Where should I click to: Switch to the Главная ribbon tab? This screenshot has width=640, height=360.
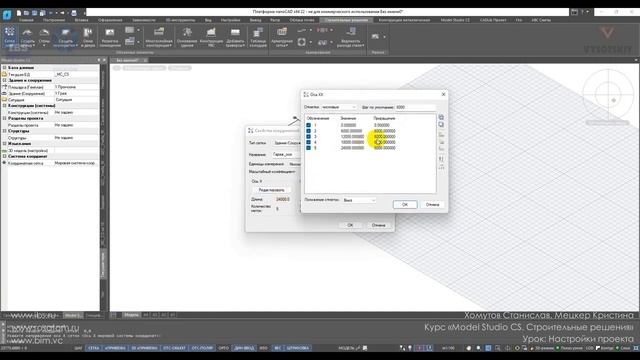pyautogui.click(x=26, y=20)
